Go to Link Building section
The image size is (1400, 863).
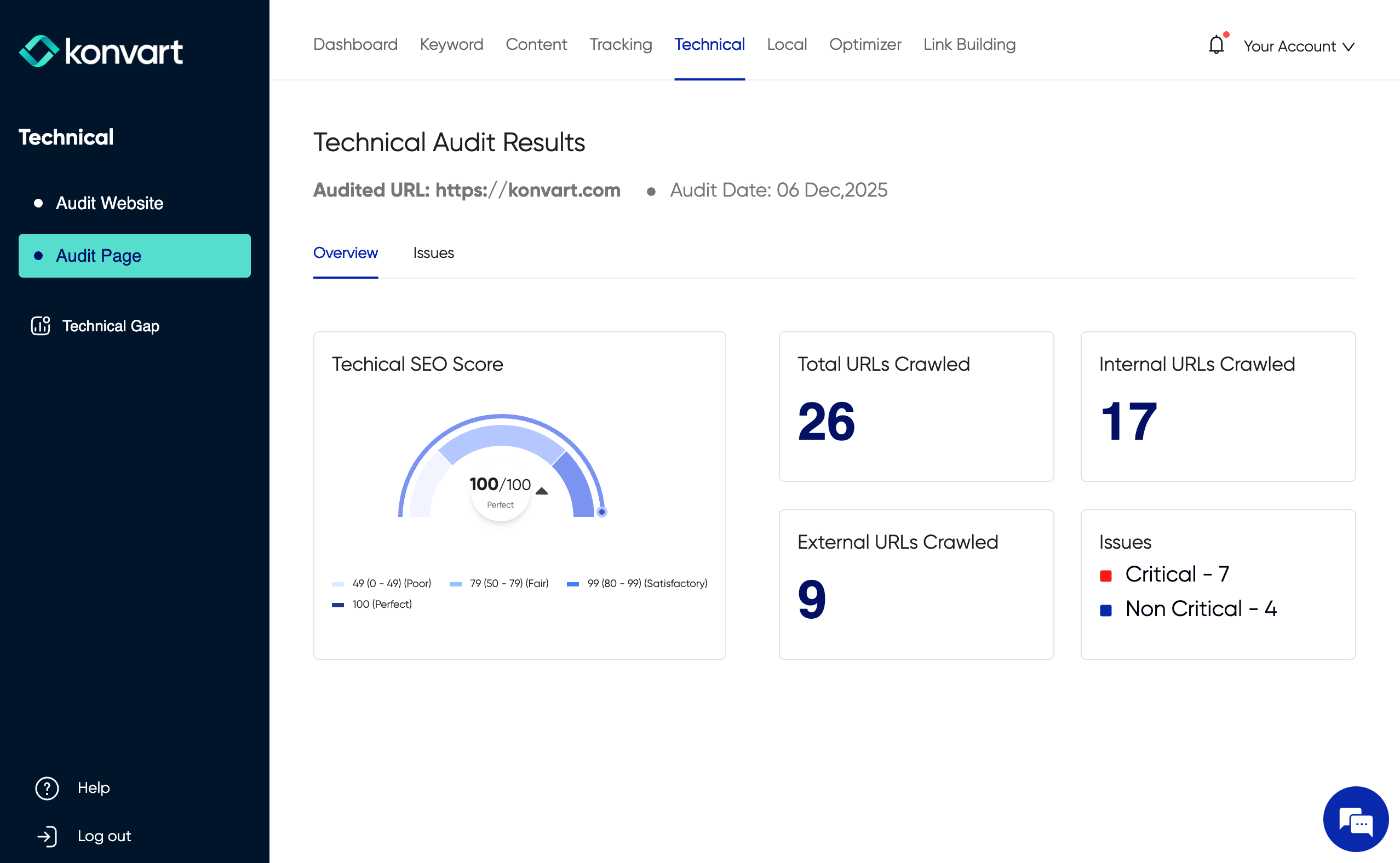(969, 44)
